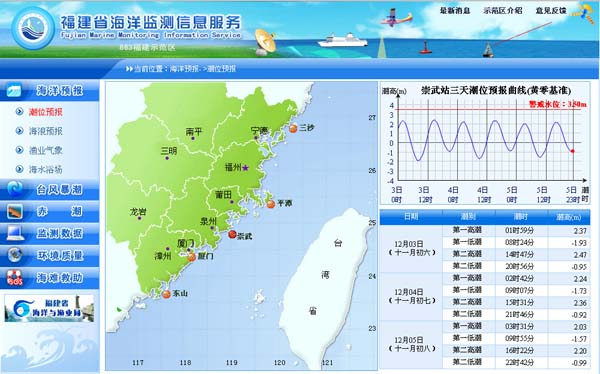Select the 平潭 station orange marker

271,204
